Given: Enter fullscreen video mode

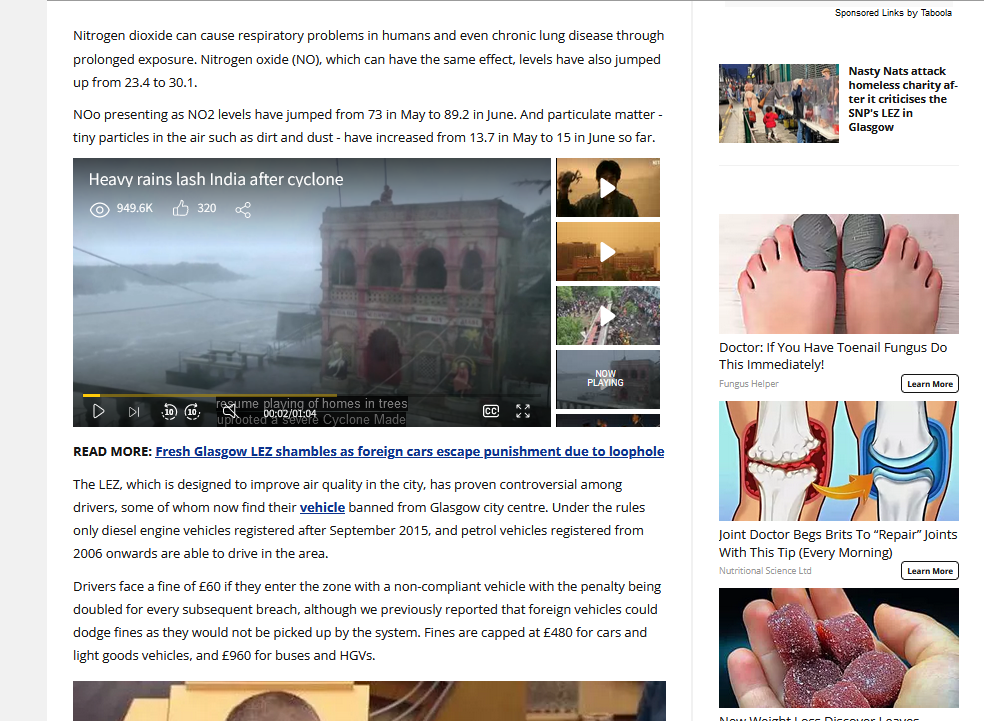Looking at the screenshot, I should pos(523,411).
